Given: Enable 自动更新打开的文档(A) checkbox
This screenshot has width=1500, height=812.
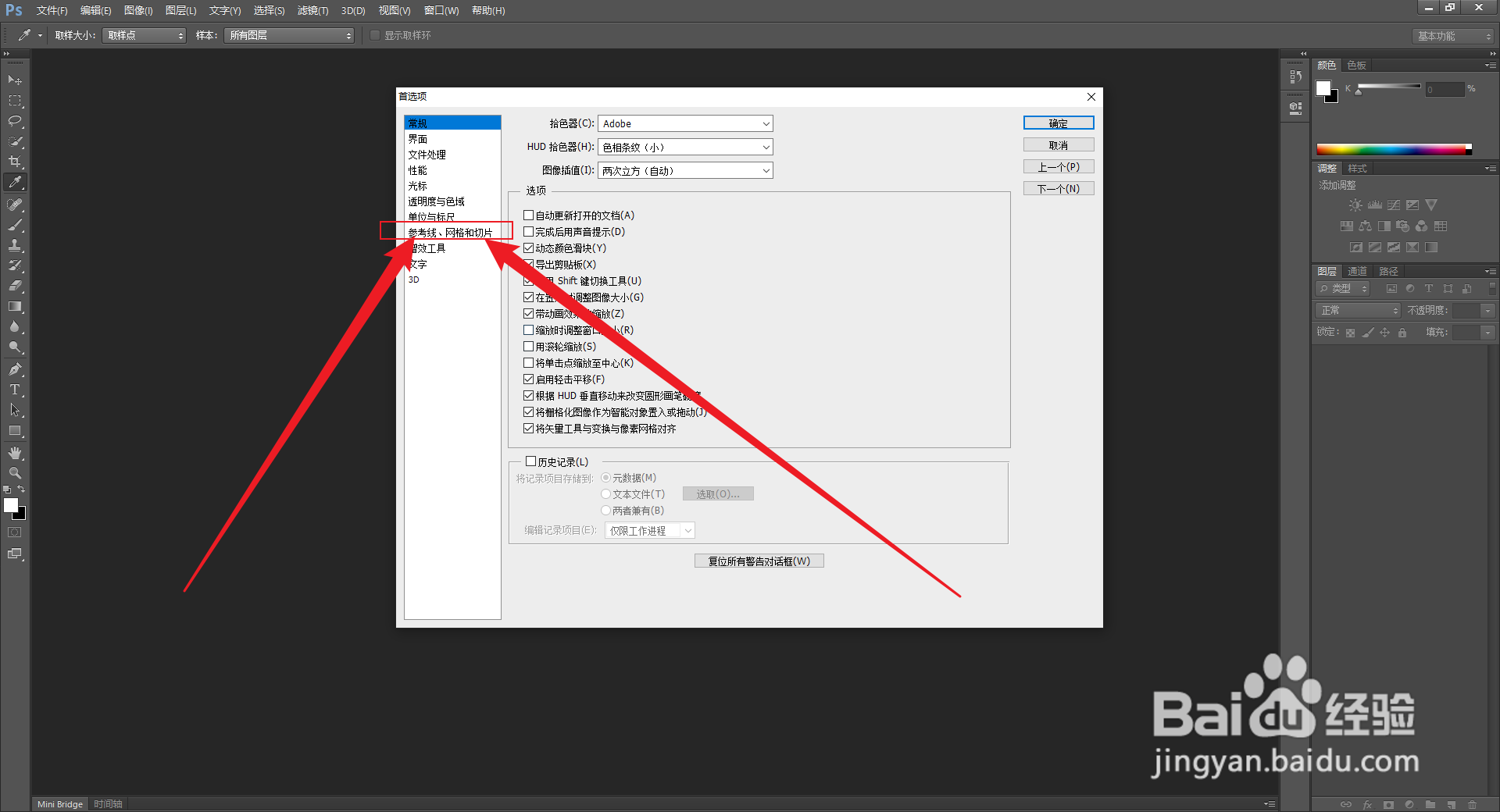Looking at the screenshot, I should [529, 215].
